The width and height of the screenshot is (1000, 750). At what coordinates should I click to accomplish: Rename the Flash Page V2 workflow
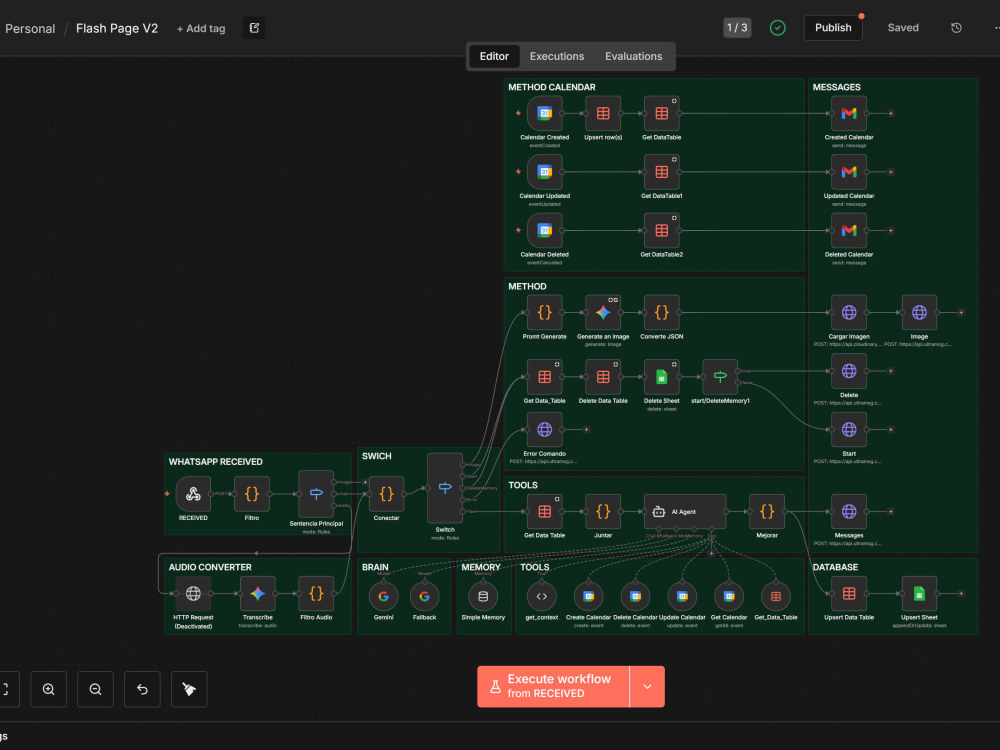pyautogui.click(x=117, y=29)
